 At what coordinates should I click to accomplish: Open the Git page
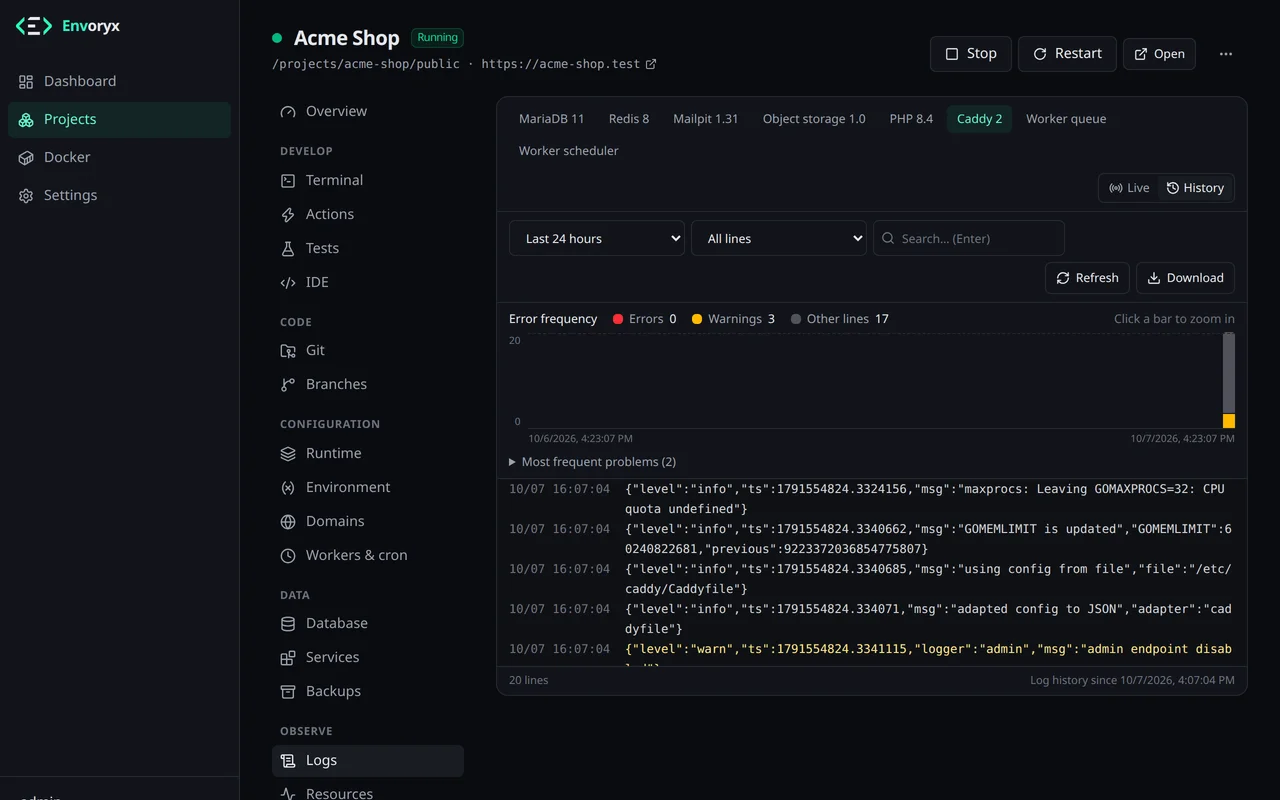click(x=368, y=350)
